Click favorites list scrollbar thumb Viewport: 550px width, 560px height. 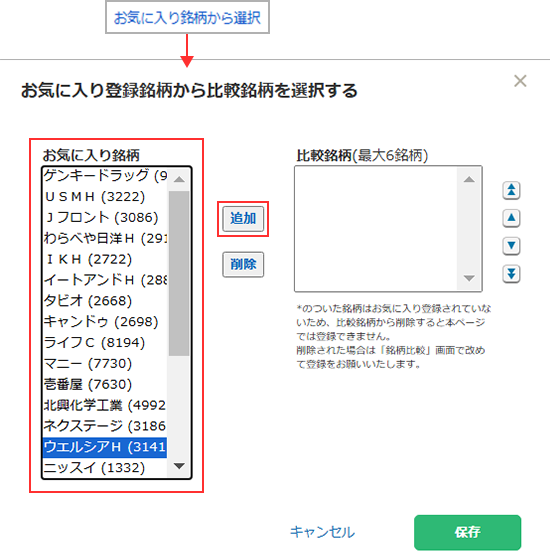[x=179, y=273]
